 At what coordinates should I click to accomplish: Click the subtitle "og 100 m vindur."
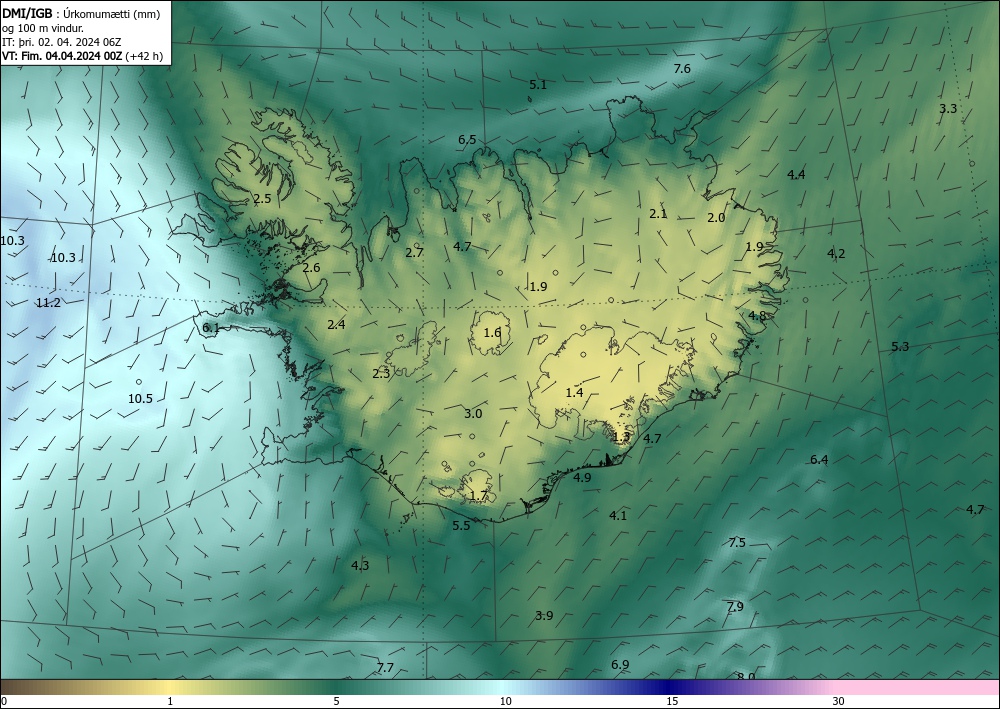tap(43, 28)
